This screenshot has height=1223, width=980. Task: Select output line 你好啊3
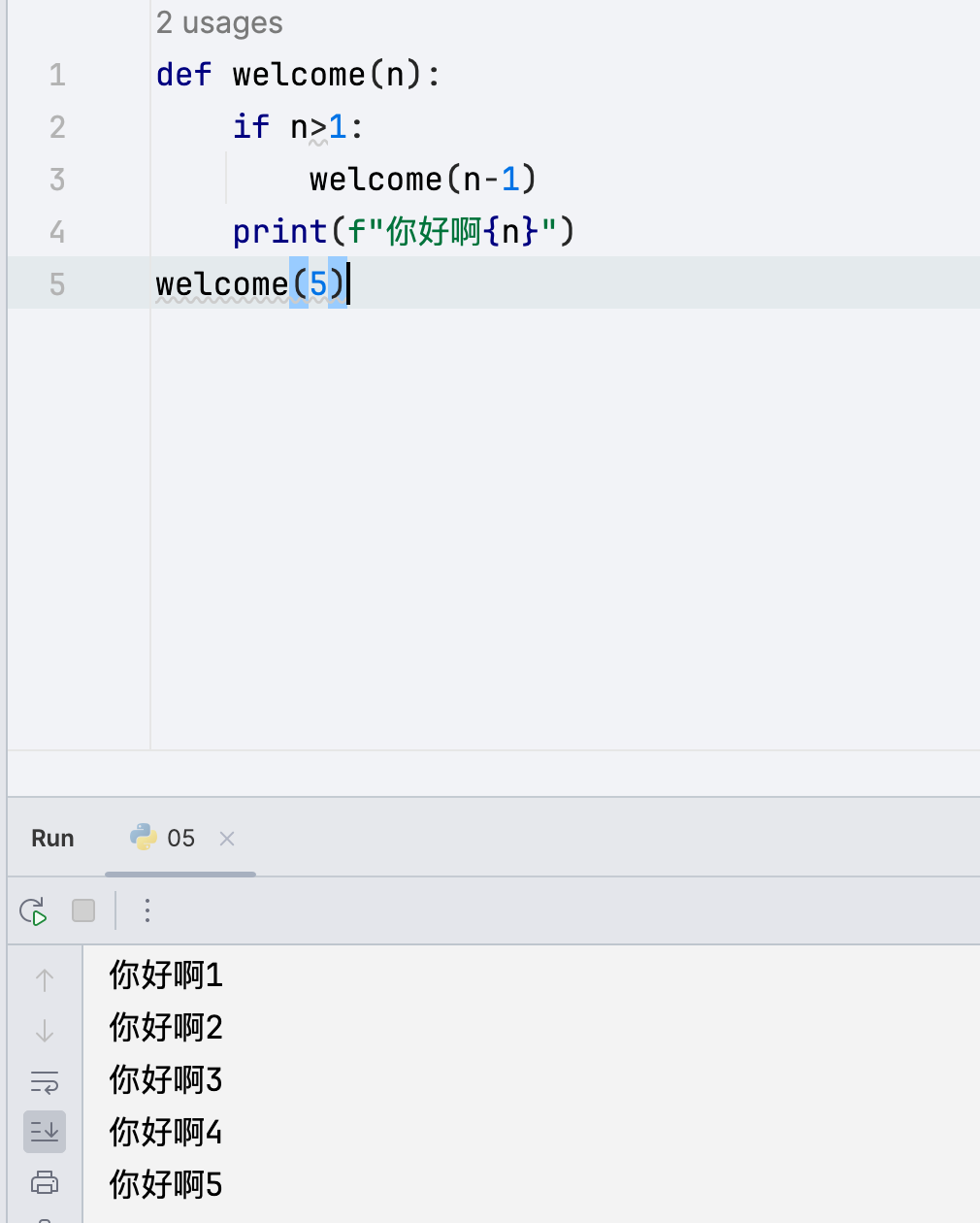point(166,1079)
